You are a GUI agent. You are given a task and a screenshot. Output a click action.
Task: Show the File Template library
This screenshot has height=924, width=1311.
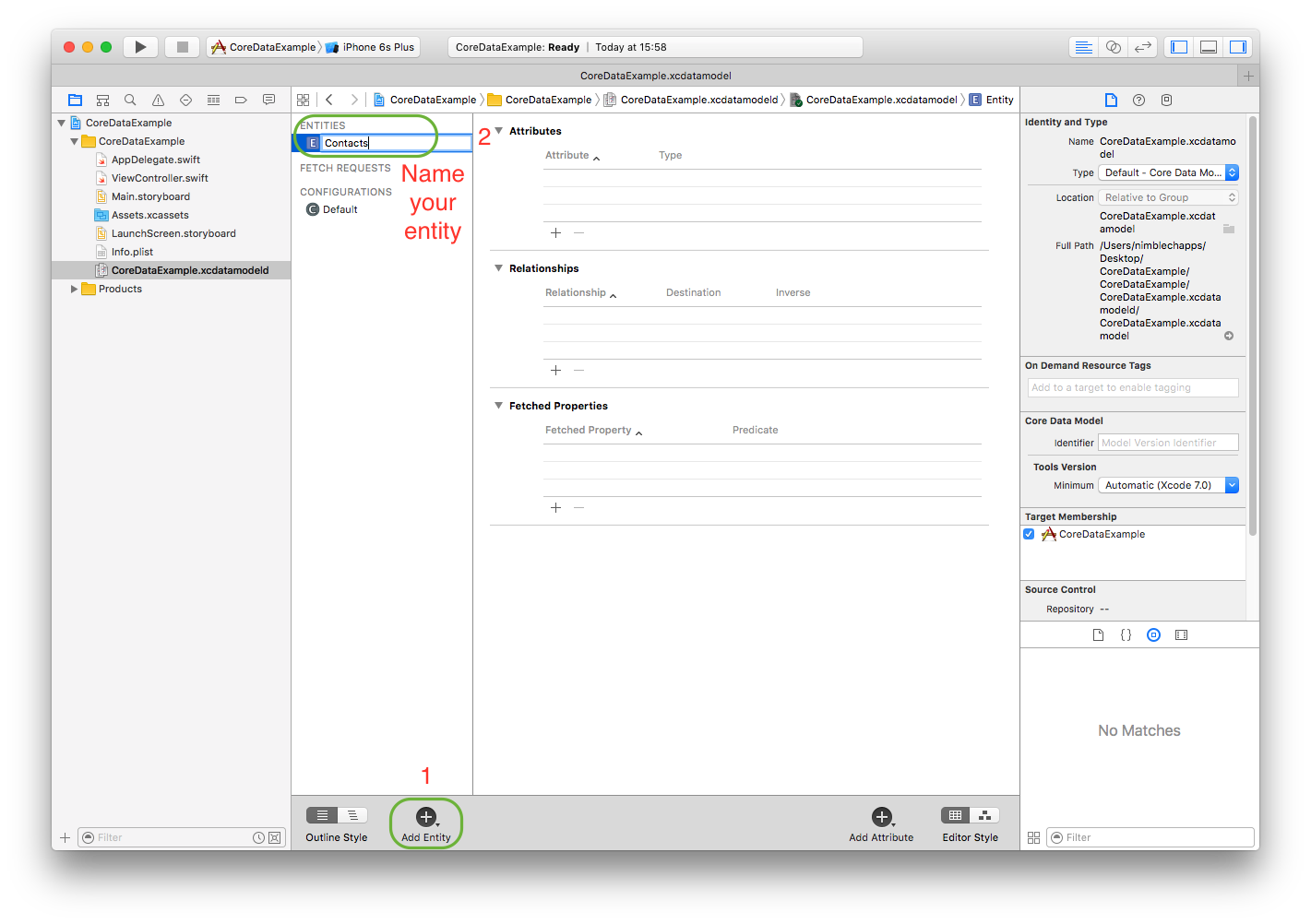1098,634
